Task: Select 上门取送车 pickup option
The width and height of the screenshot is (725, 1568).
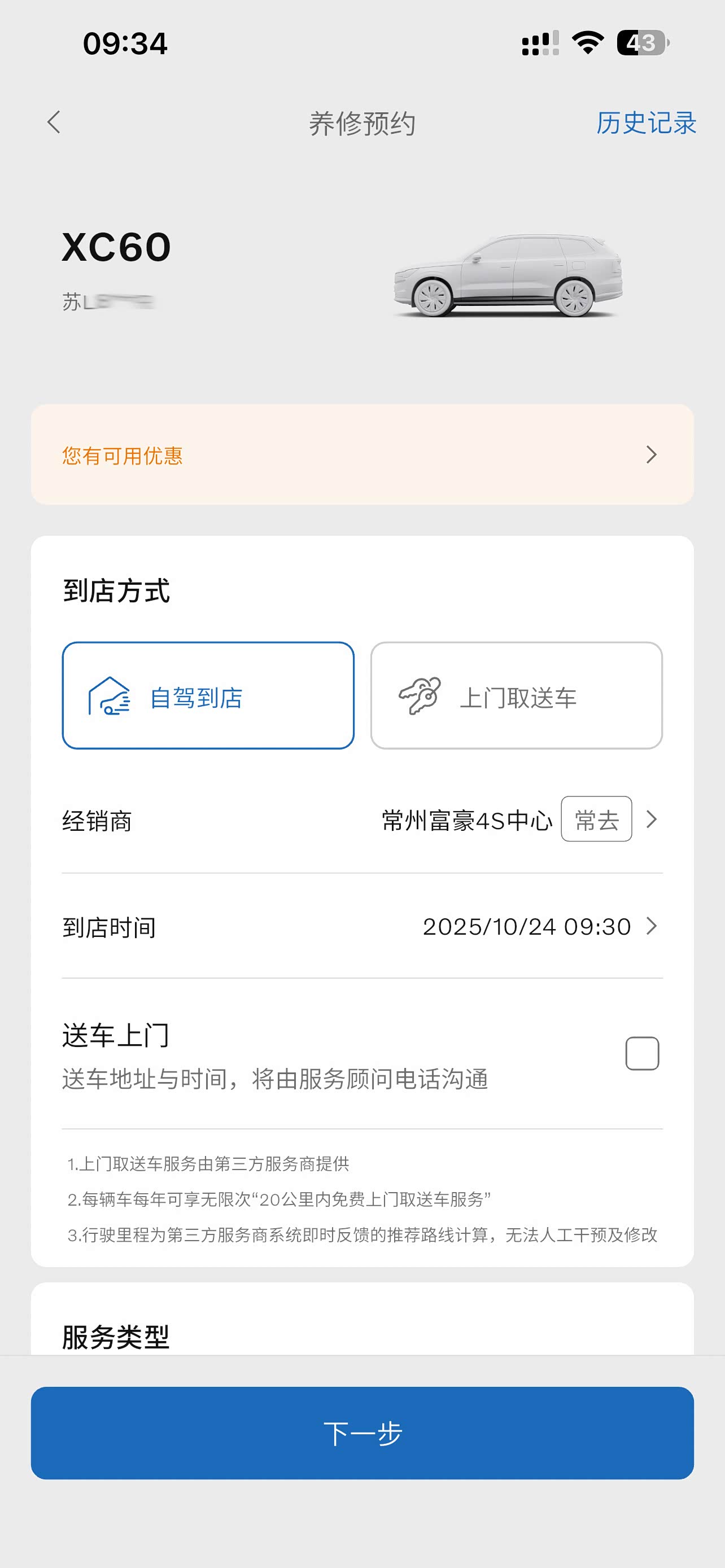Action: pyautogui.click(x=516, y=695)
